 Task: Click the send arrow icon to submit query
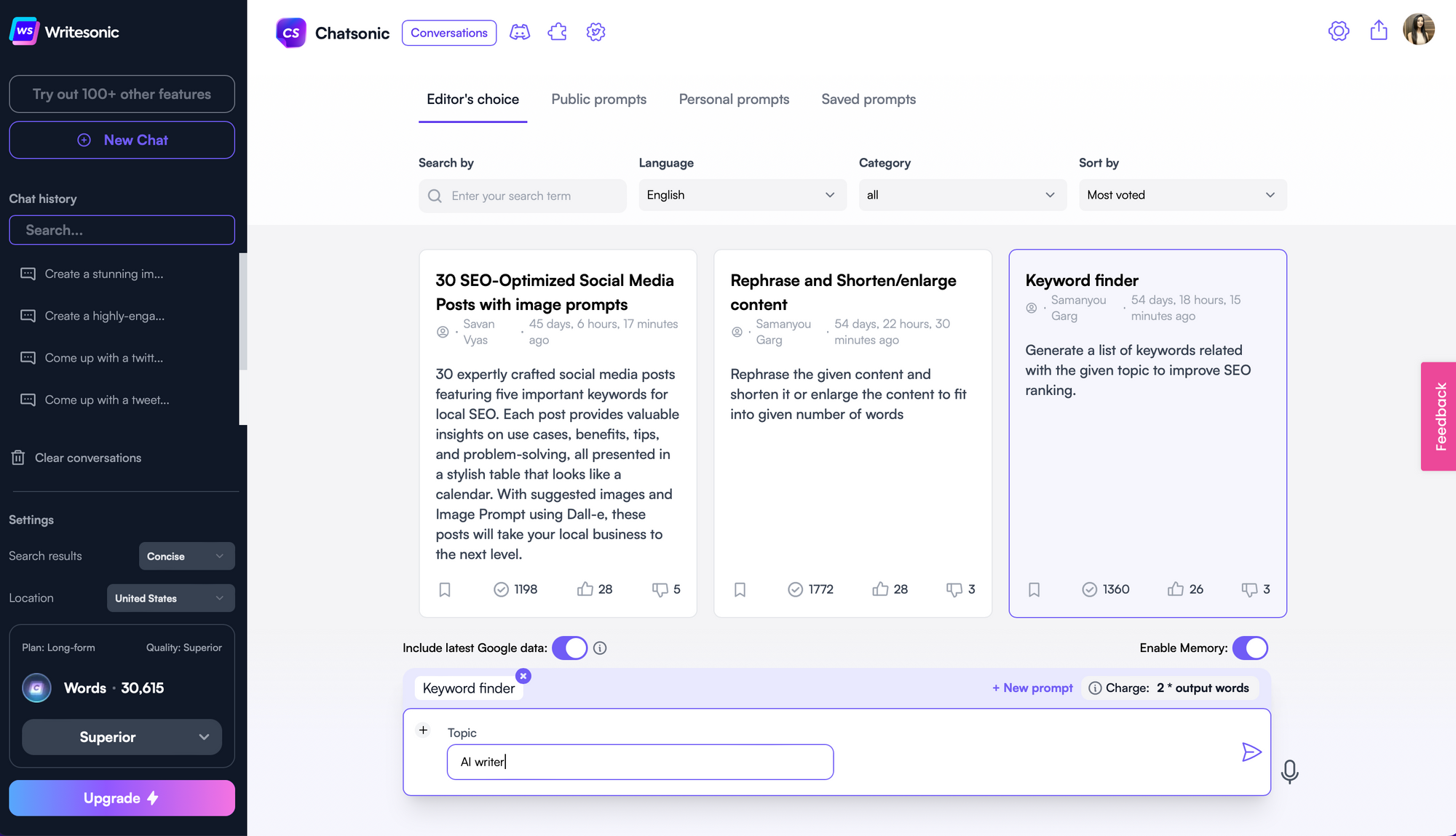coord(1251,752)
